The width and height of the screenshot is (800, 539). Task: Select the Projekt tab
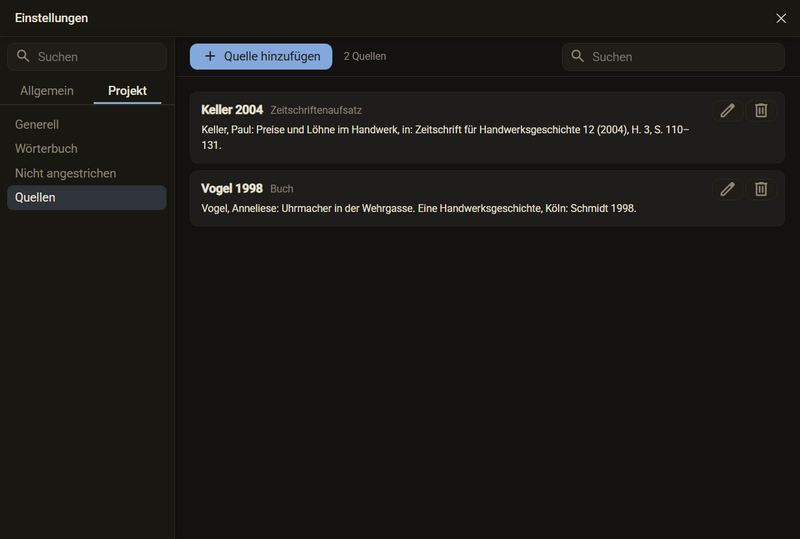[128, 91]
